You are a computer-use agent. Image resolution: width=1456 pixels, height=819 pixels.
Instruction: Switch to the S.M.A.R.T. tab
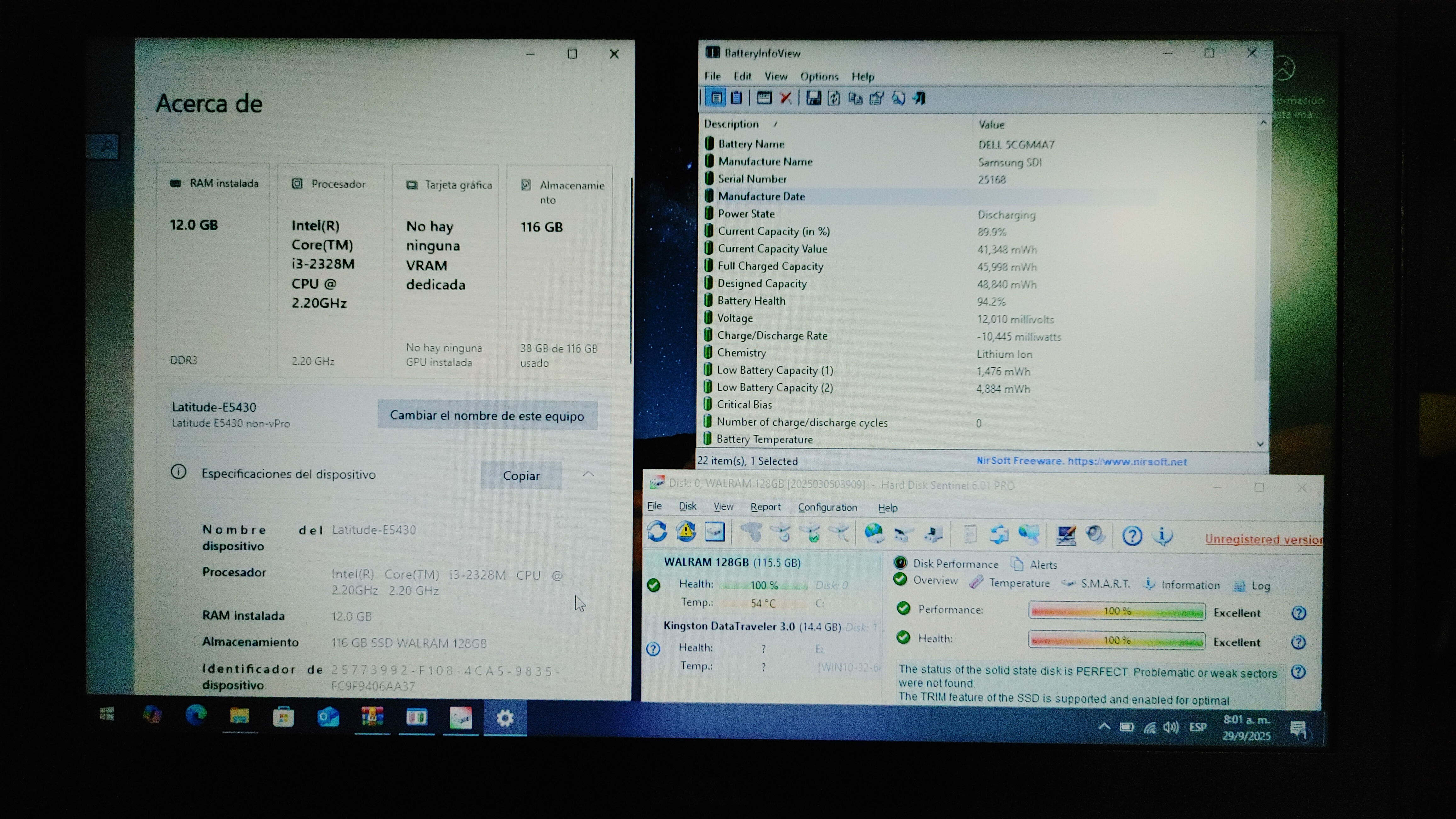point(1104,584)
